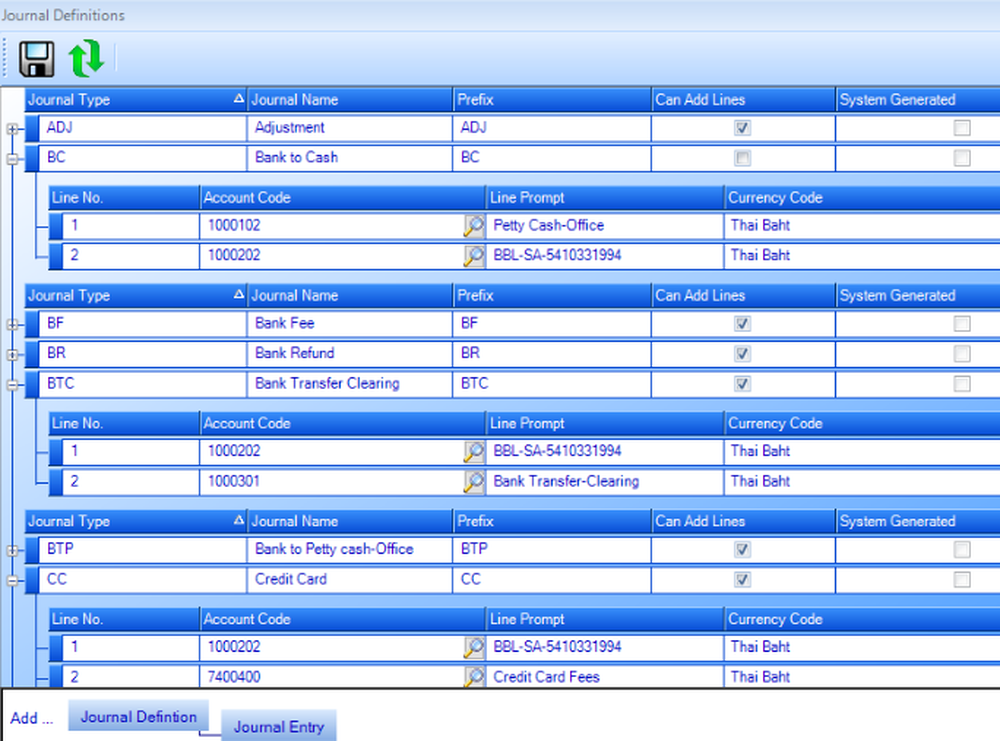Expand the ADJ journal row
Viewport: 1000px width, 741px height.
click(x=10, y=128)
